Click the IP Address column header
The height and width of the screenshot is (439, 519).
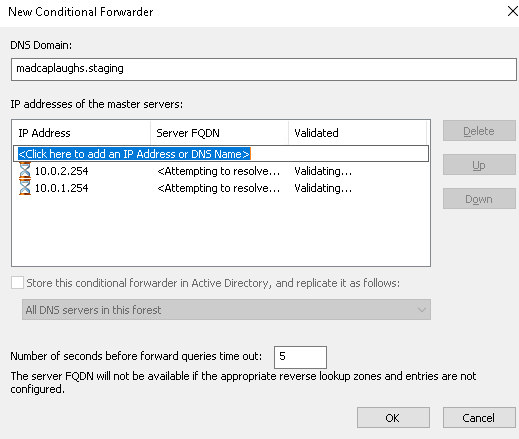81,133
